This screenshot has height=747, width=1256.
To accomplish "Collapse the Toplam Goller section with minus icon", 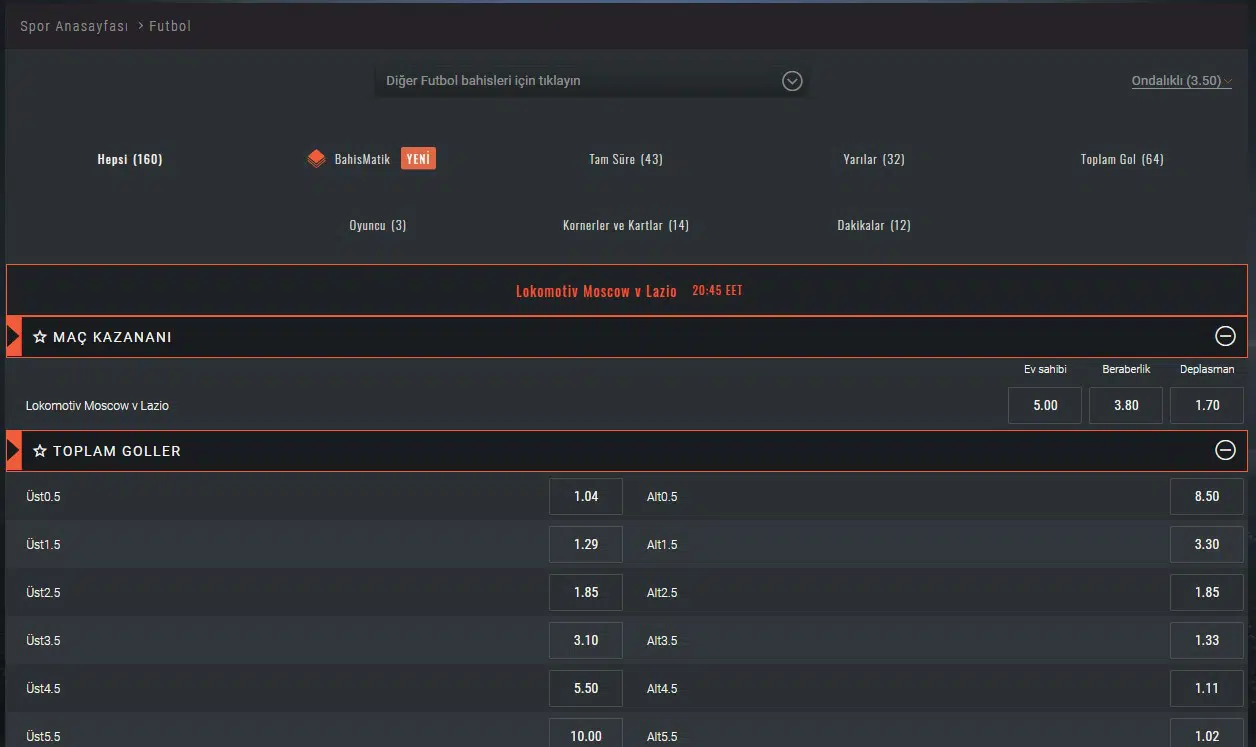I will pyautogui.click(x=1225, y=451).
